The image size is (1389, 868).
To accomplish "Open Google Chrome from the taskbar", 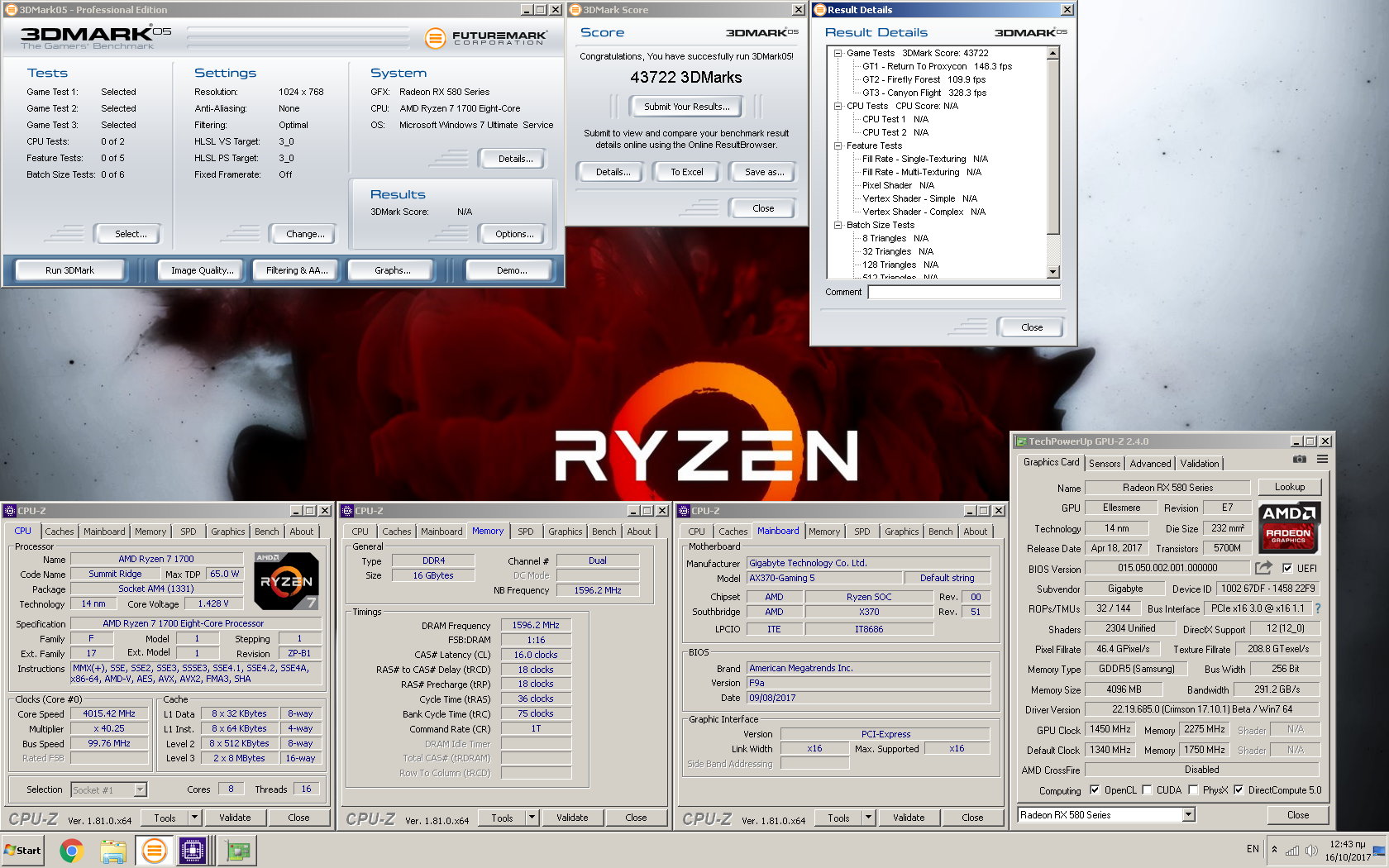I will (x=72, y=850).
